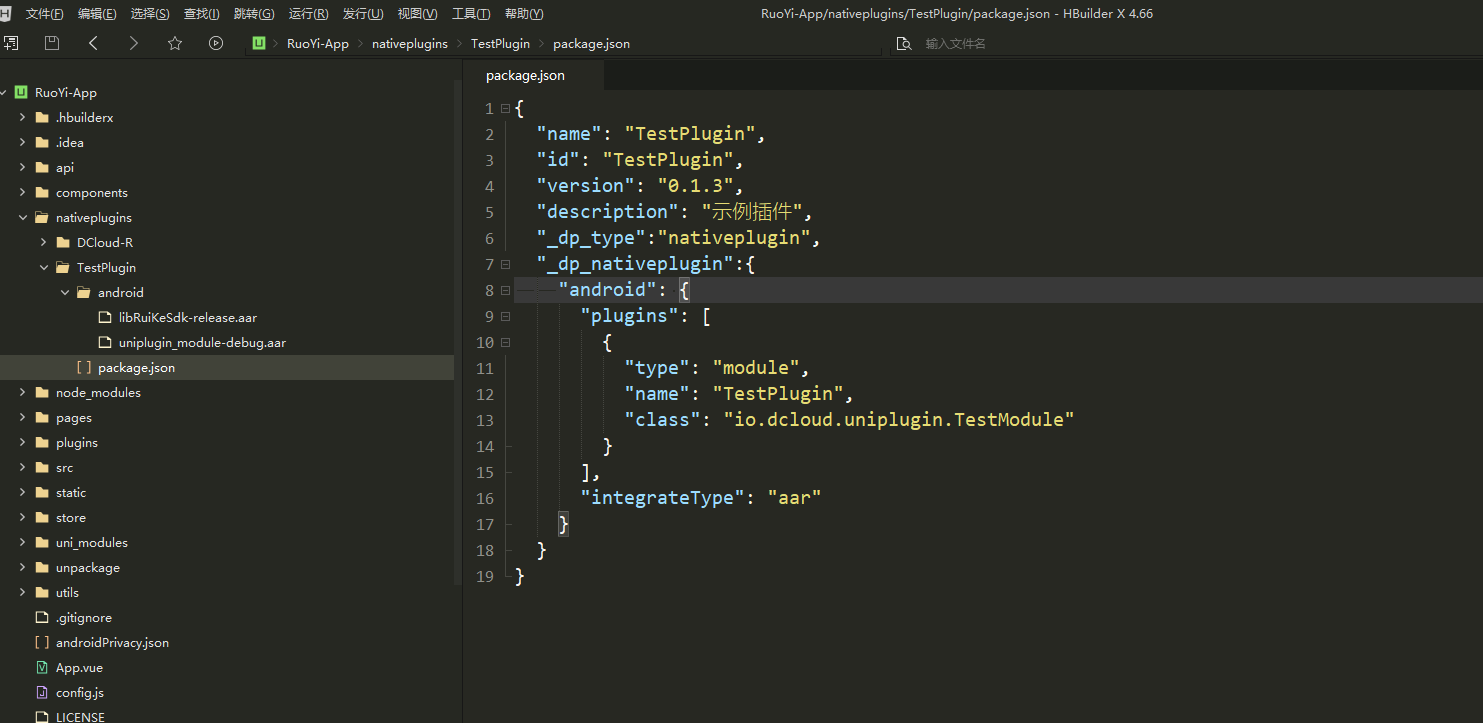Collapse the RuoYi-App project root

coord(4,92)
